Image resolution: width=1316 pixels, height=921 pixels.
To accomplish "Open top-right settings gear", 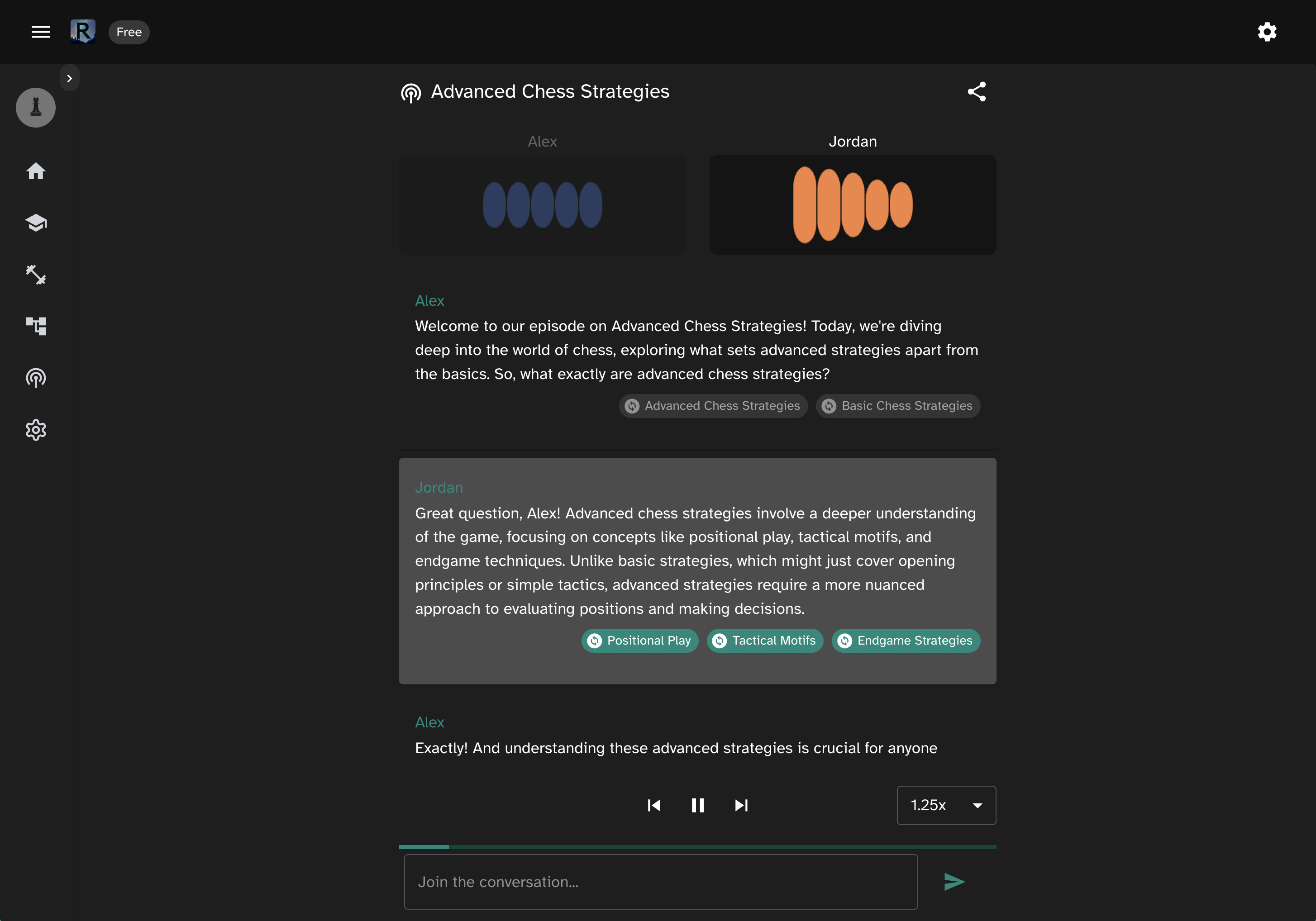I will point(1267,32).
